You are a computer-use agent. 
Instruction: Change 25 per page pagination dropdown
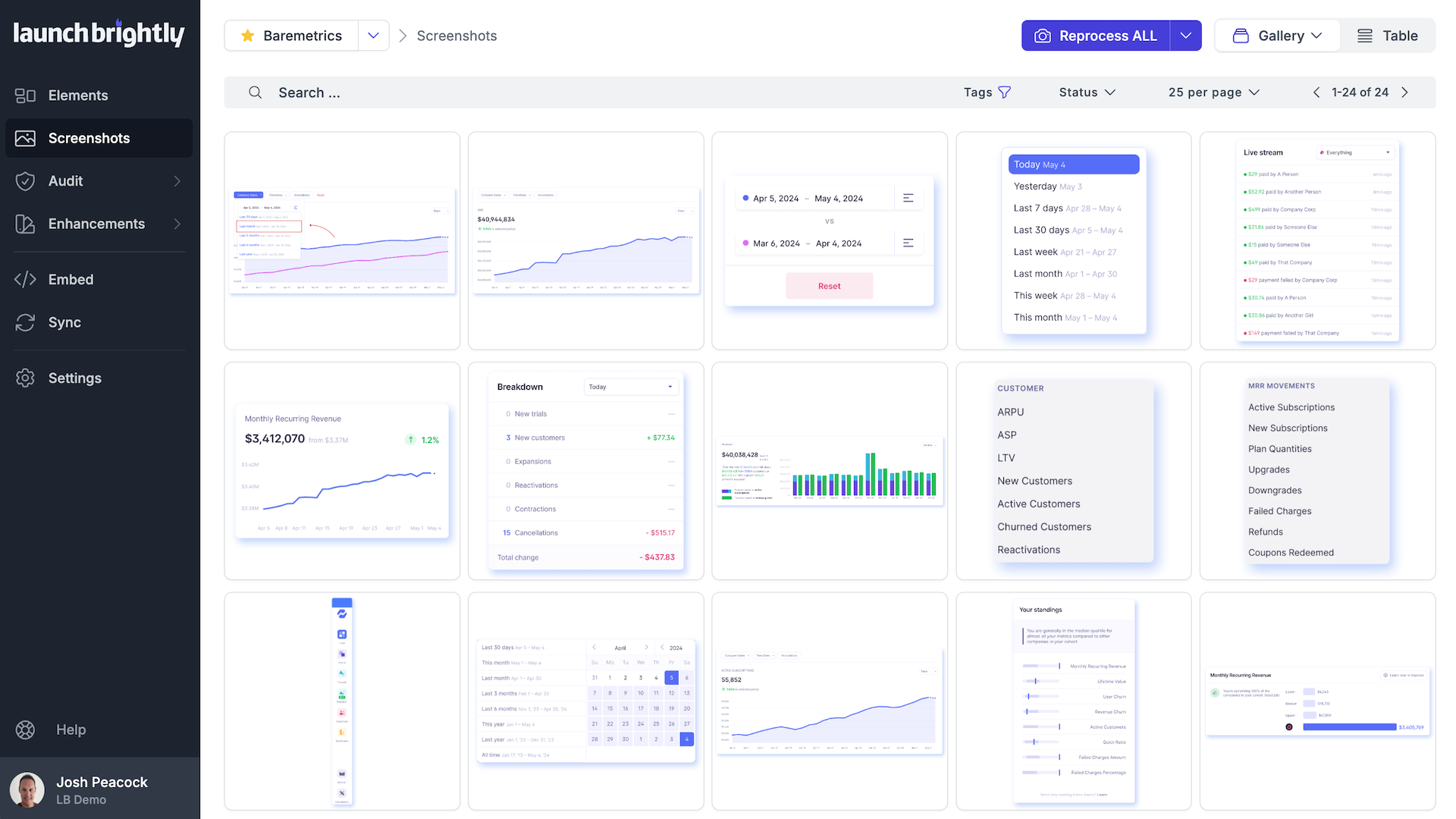[x=1212, y=92]
